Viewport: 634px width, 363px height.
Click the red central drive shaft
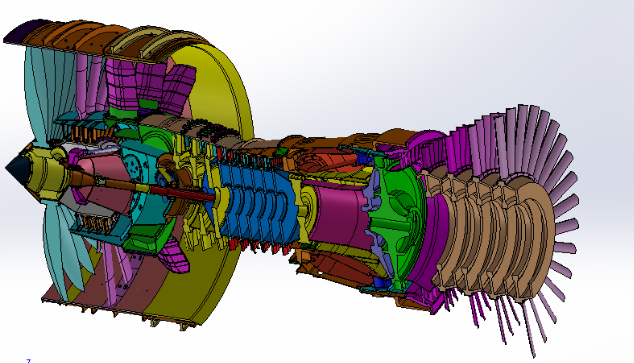tap(183, 193)
